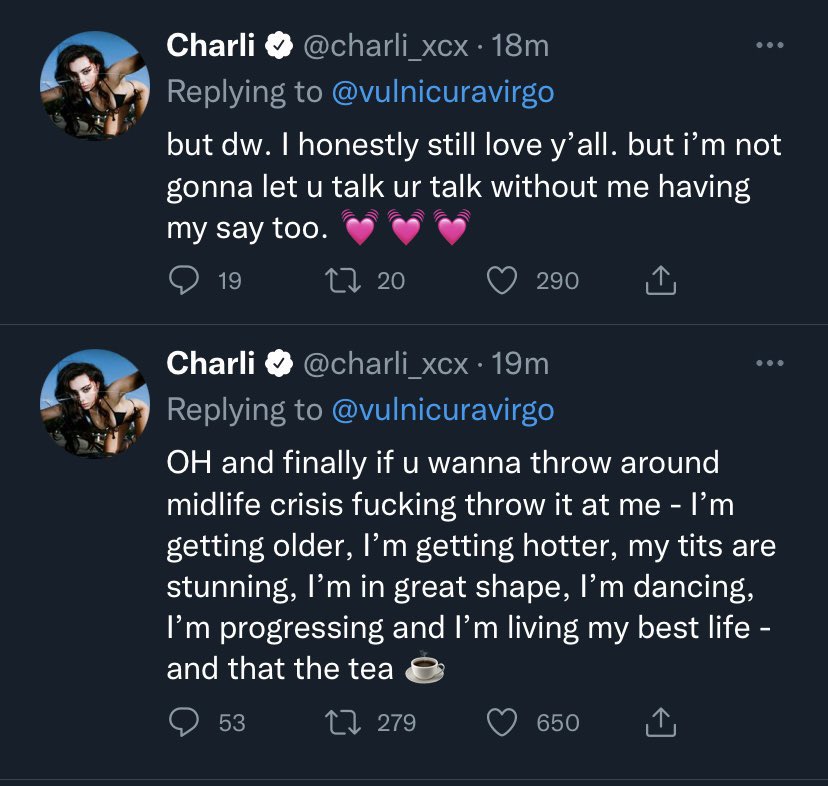Open Charli's avatar on the second tweet
828x786 pixels.
point(87,403)
